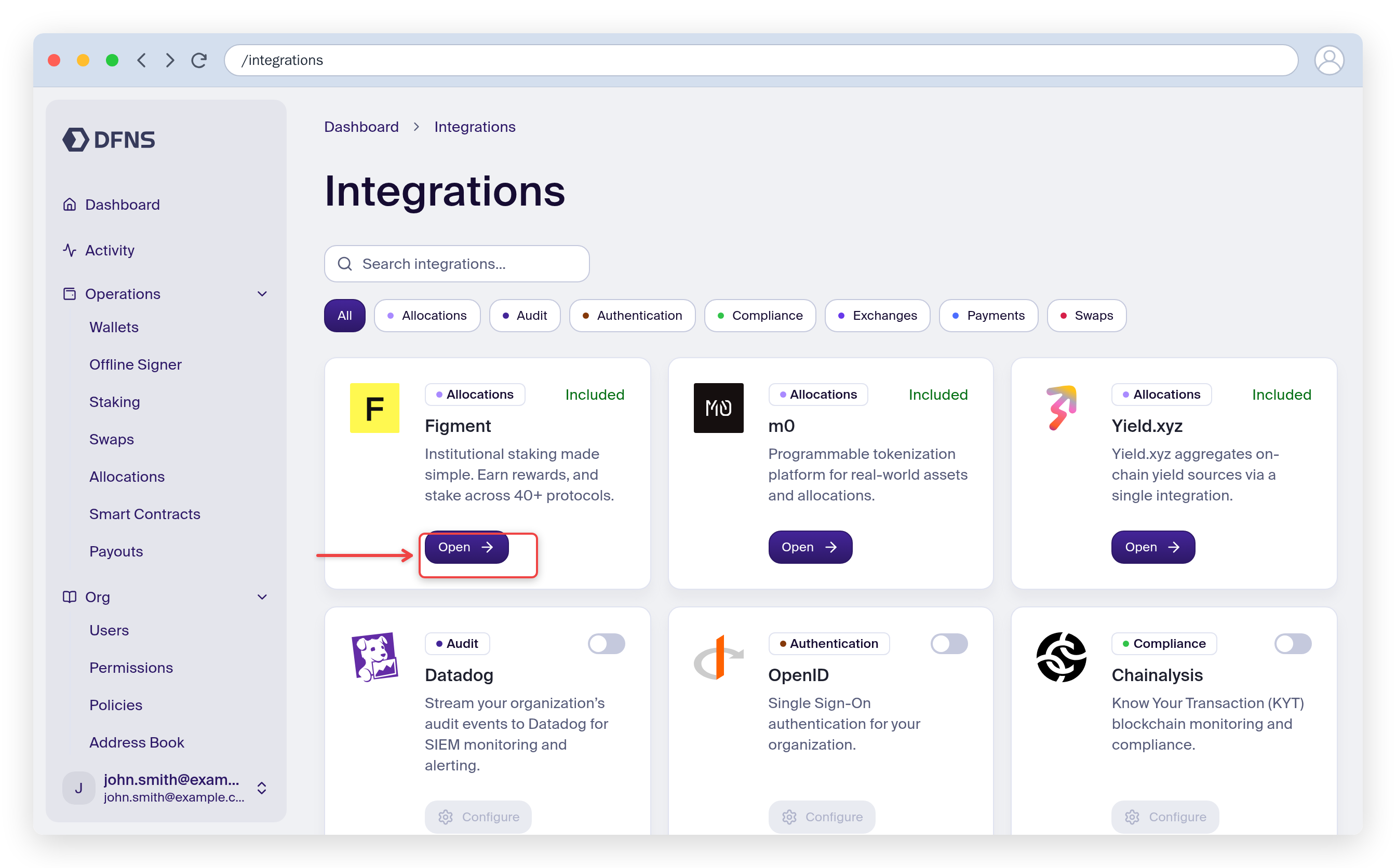Viewport: 1396px width, 868px height.
Task: Click Authentication tag on OpenID card
Action: 829,644
